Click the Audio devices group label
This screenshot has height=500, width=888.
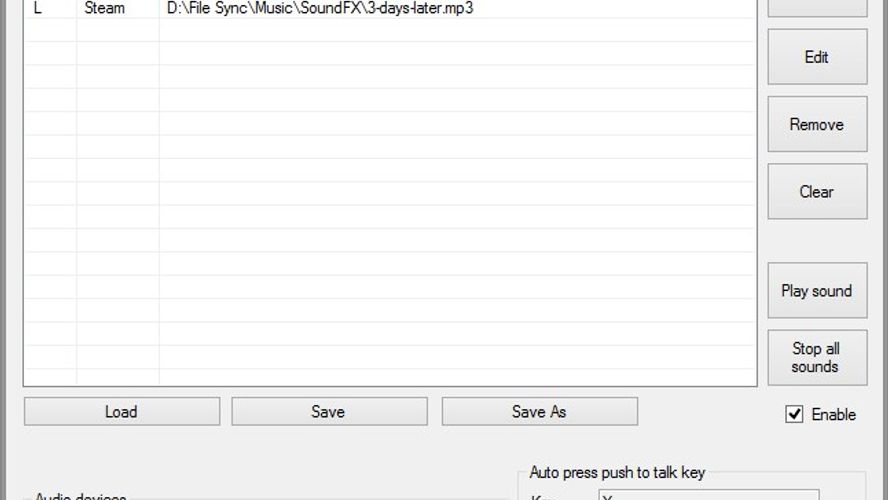point(80,496)
